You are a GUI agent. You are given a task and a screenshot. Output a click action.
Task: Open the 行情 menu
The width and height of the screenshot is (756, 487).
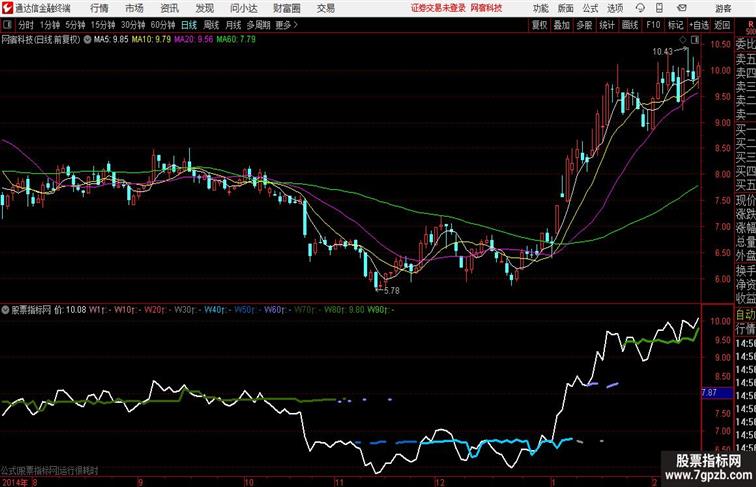click(x=99, y=8)
